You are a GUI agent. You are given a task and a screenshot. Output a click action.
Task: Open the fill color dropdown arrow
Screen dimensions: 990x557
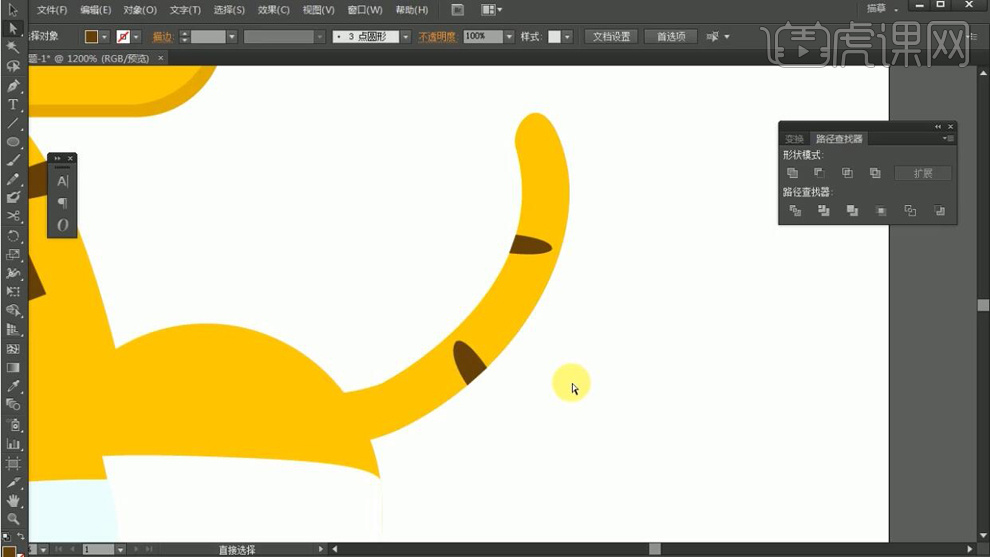click(x=105, y=37)
